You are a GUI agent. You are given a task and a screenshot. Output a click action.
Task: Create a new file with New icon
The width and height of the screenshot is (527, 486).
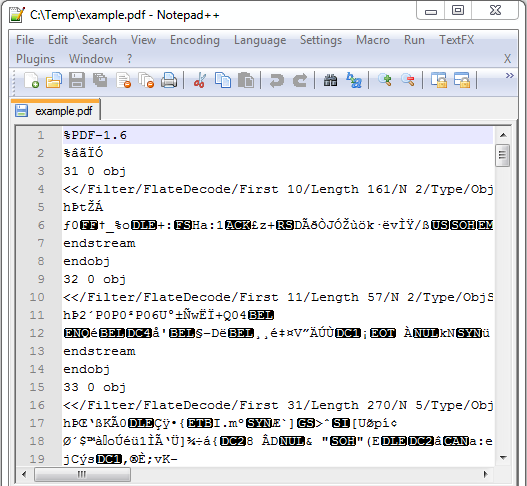point(32,80)
